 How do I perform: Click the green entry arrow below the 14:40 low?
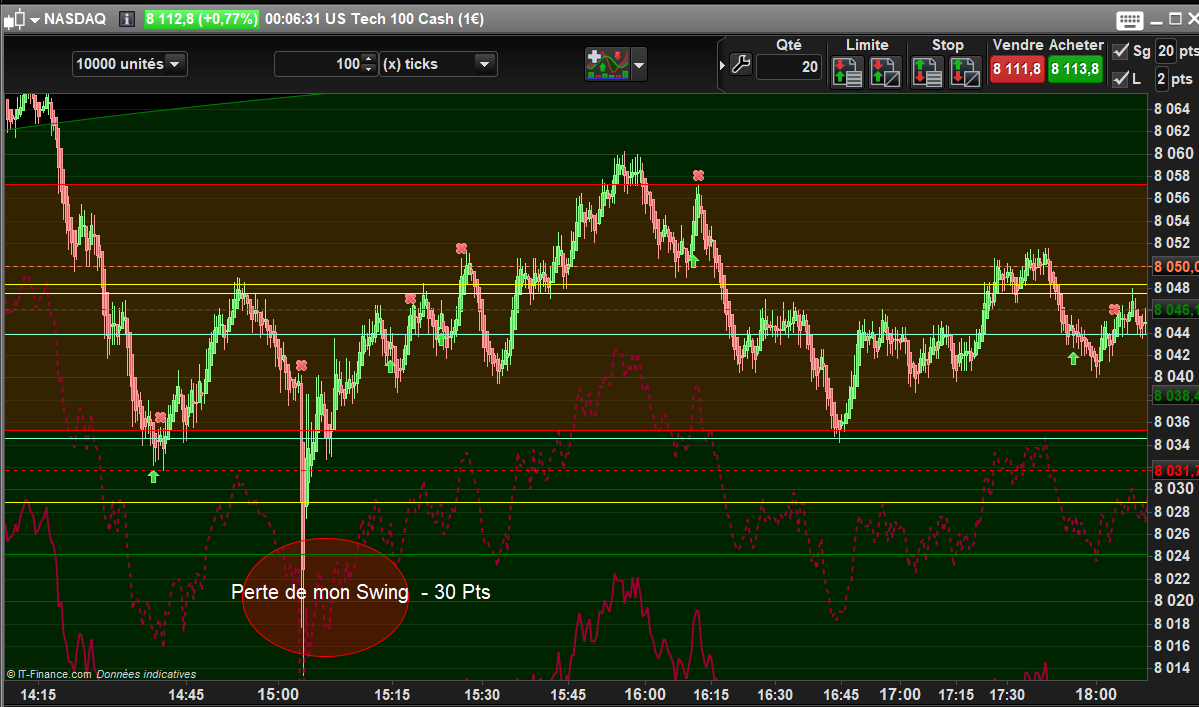pos(153,476)
